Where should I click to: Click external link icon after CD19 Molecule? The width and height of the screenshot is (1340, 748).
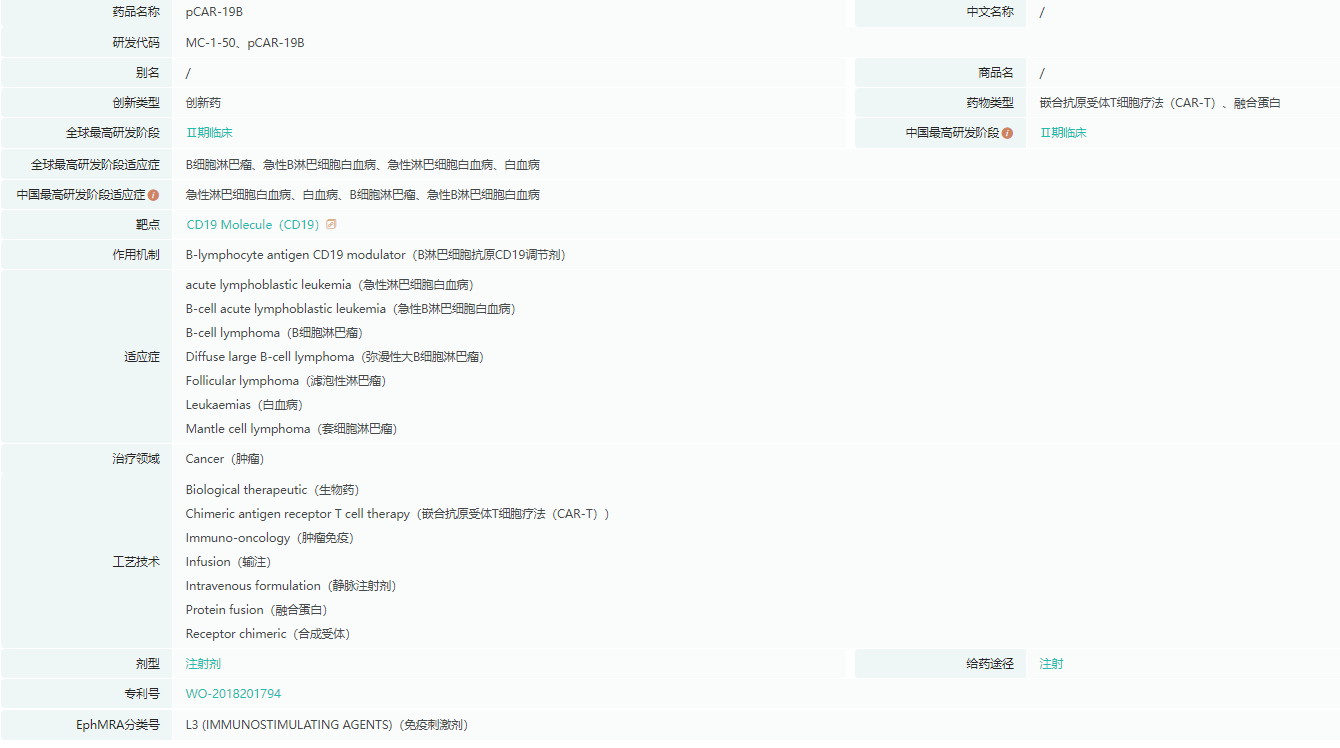[331, 224]
